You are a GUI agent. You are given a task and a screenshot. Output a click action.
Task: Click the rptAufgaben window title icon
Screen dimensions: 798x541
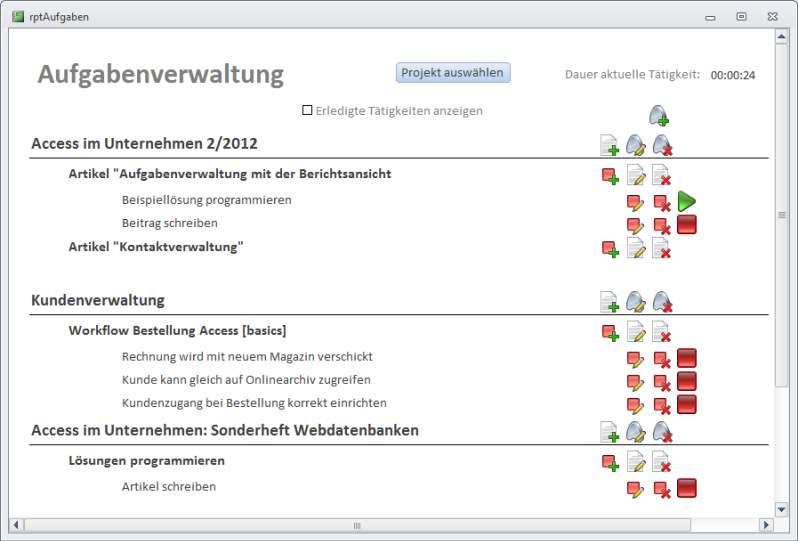coord(17,16)
